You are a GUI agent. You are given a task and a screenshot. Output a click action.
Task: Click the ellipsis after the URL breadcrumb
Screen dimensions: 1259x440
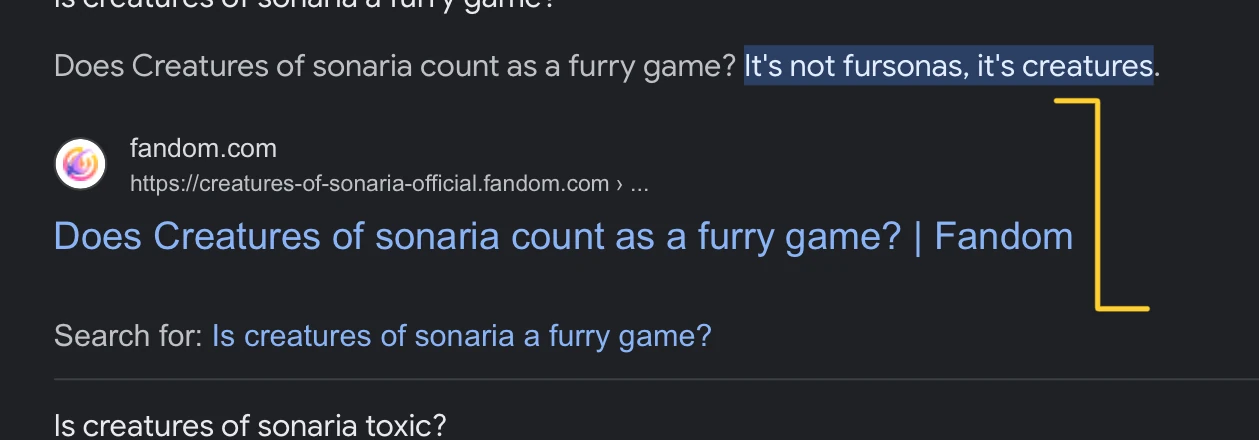pos(640,184)
